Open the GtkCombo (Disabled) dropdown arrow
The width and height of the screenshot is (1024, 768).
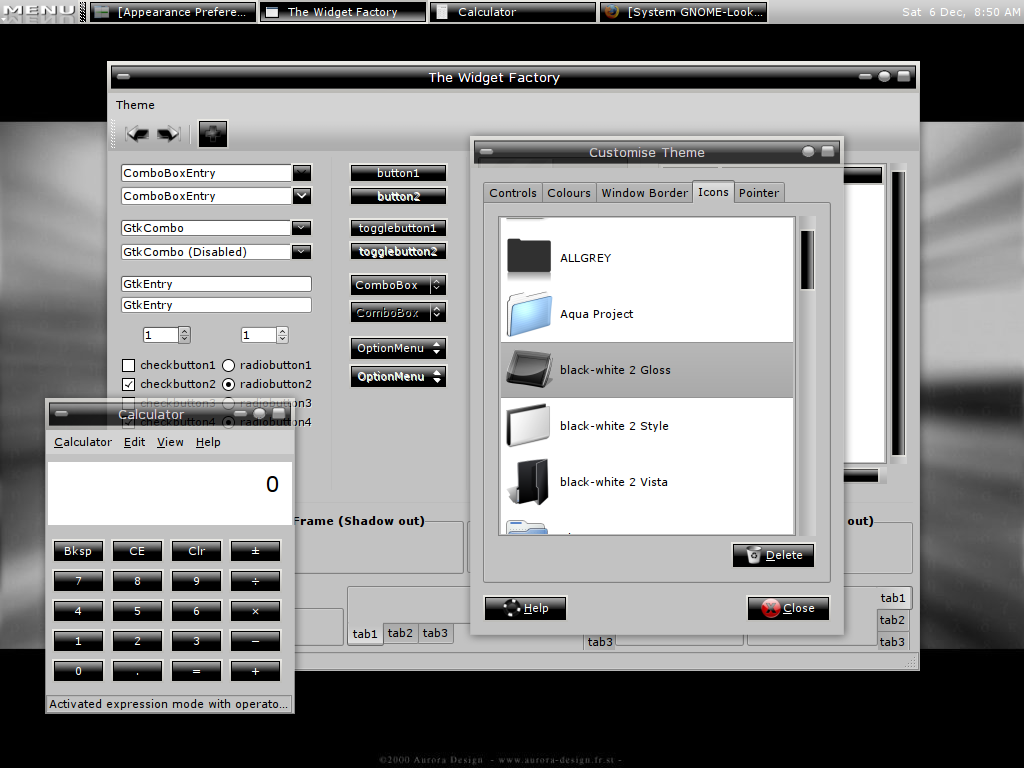pyautogui.click(x=301, y=251)
